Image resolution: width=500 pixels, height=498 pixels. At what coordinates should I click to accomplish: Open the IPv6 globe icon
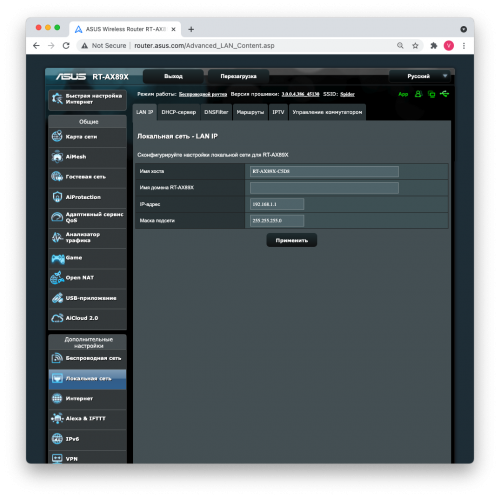57,439
